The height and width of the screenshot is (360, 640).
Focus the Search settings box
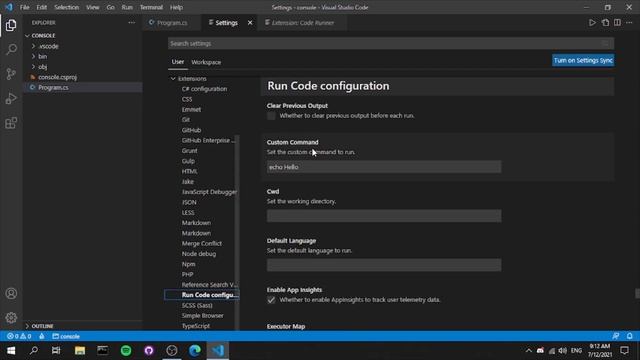[391, 43]
